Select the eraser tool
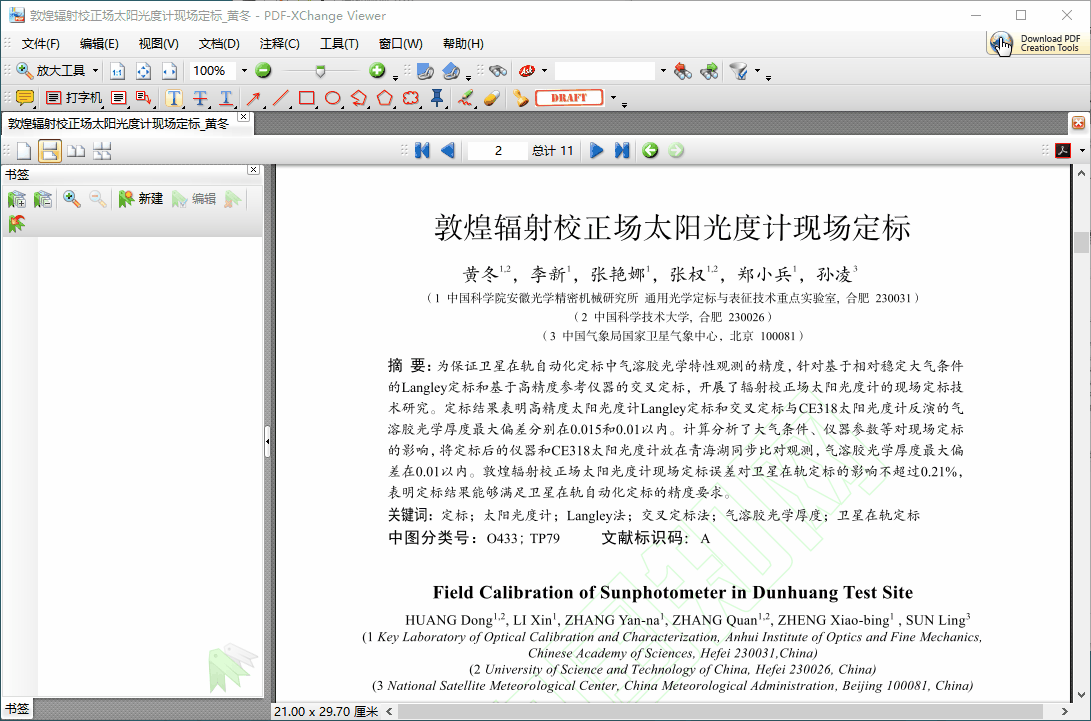 pyautogui.click(x=491, y=98)
